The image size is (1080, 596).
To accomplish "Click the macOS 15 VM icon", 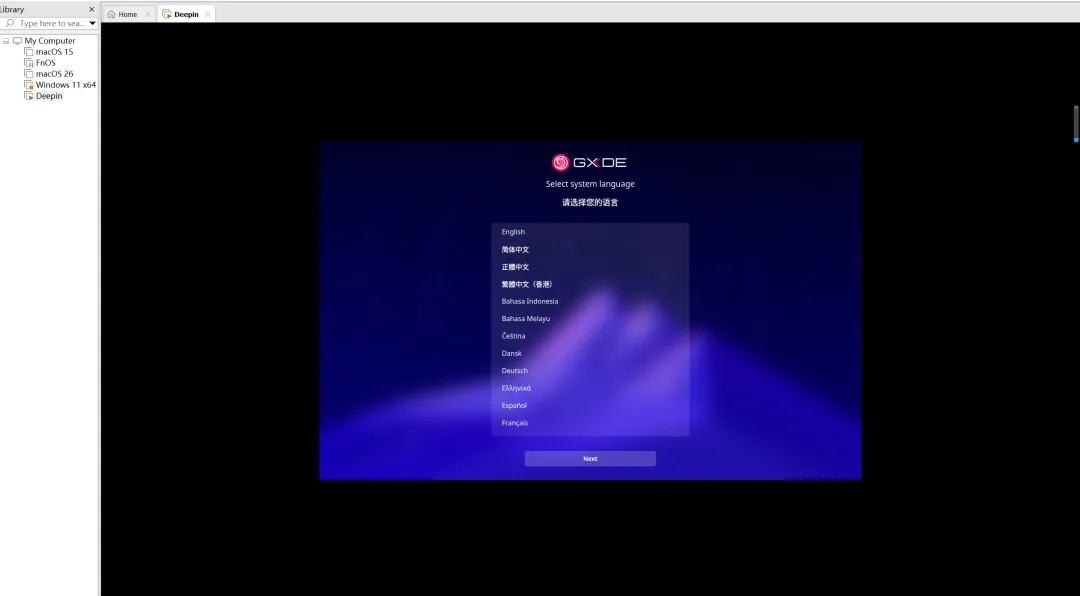I will tap(29, 52).
